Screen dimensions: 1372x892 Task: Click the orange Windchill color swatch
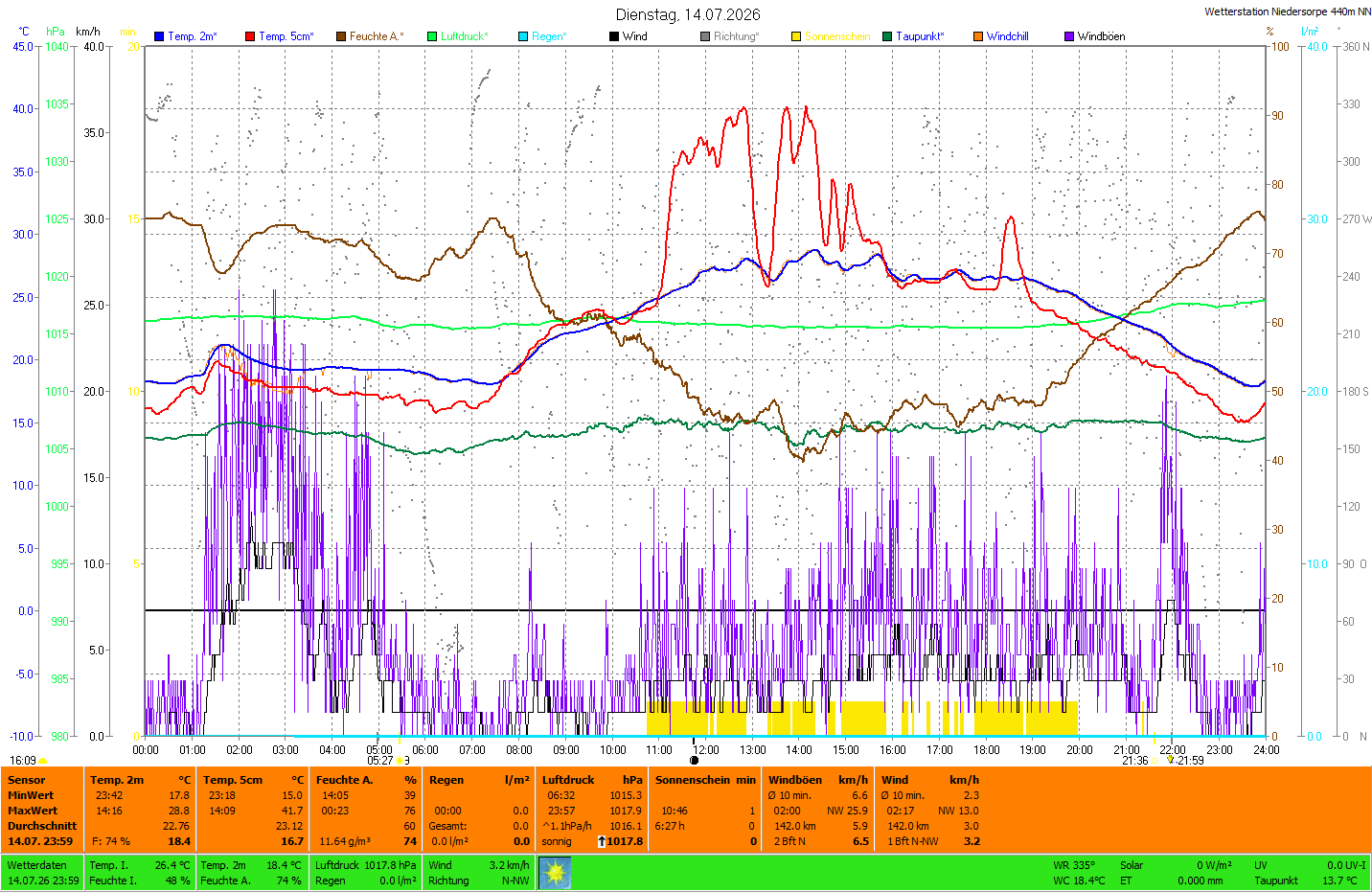click(x=978, y=36)
